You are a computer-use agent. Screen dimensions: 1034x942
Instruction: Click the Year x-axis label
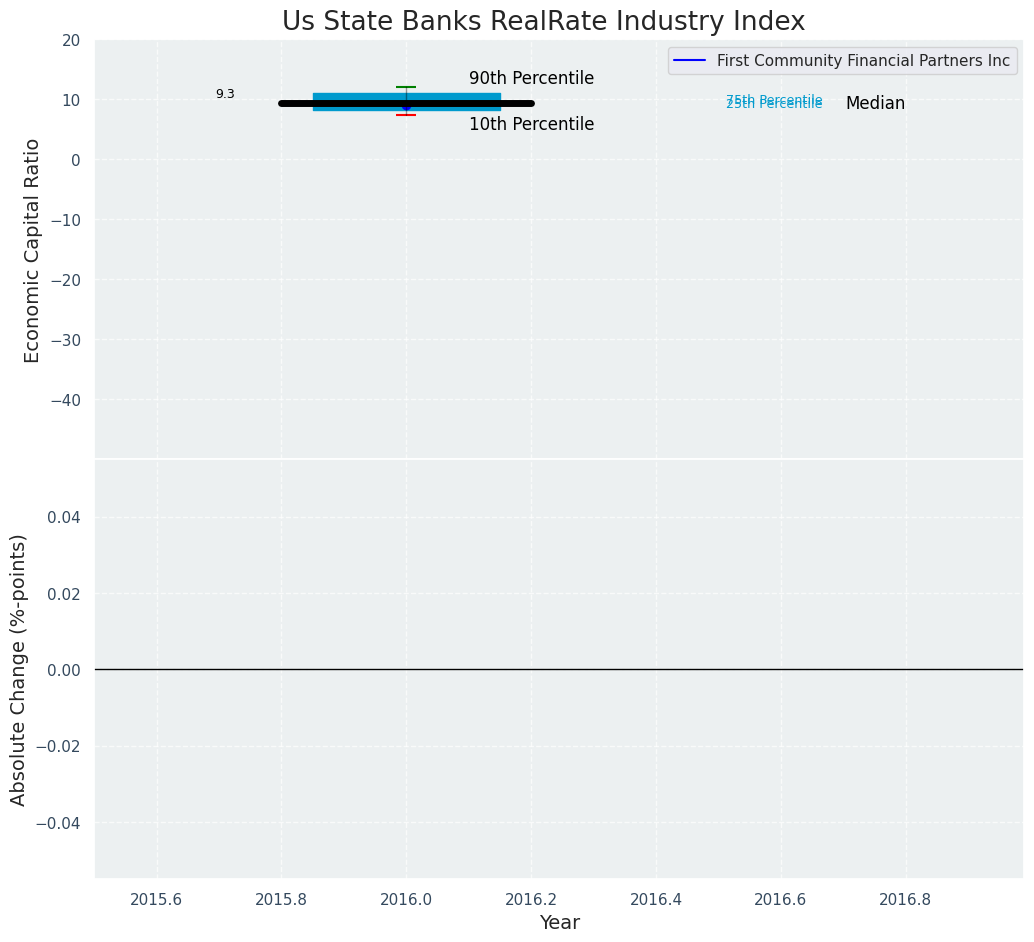click(559, 923)
